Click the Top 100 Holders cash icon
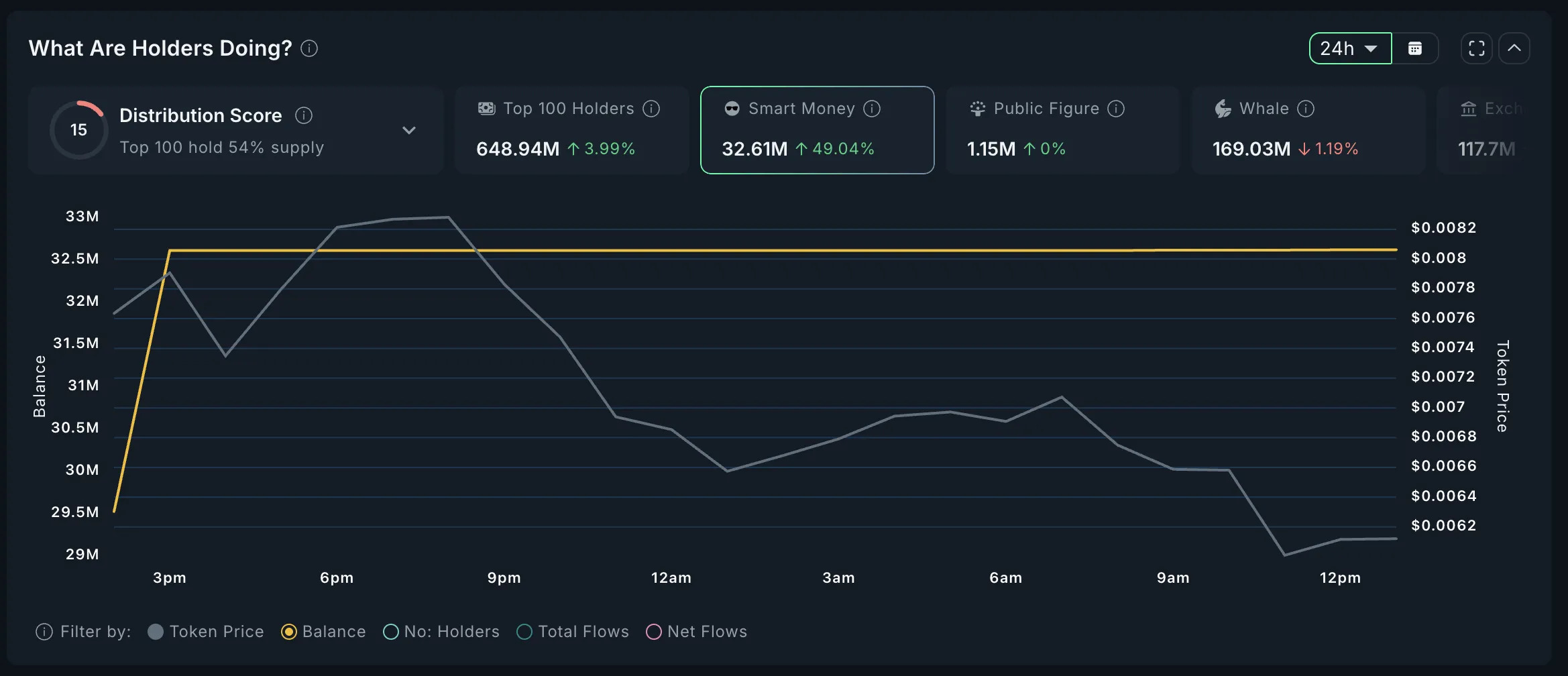The width and height of the screenshot is (1568, 676). pyautogui.click(x=486, y=108)
